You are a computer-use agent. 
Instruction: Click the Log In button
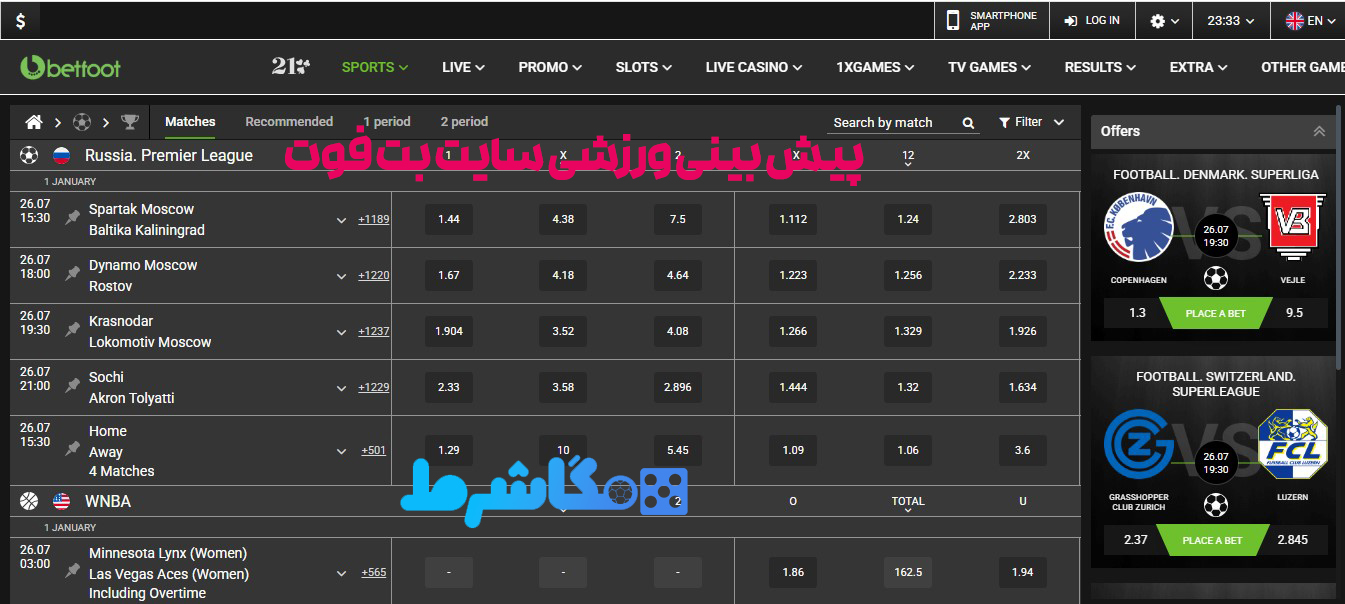[x=1092, y=20]
